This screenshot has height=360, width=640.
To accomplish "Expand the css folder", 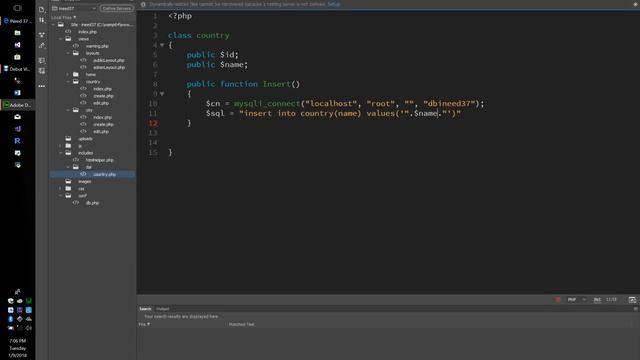I will [x=60, y=189].
